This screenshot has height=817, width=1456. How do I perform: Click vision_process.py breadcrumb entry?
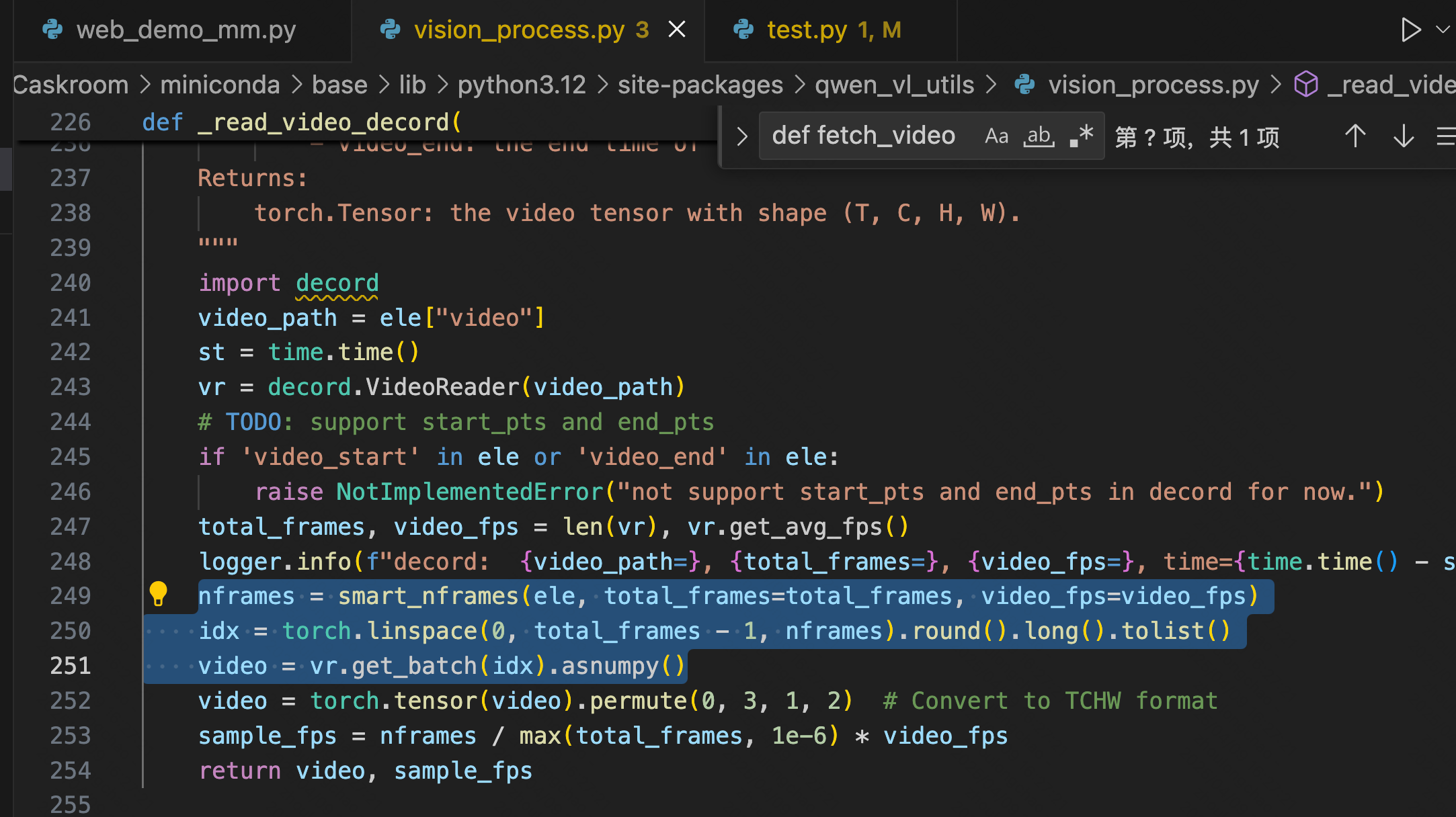pyautogui.click(x=1154, y=85)
